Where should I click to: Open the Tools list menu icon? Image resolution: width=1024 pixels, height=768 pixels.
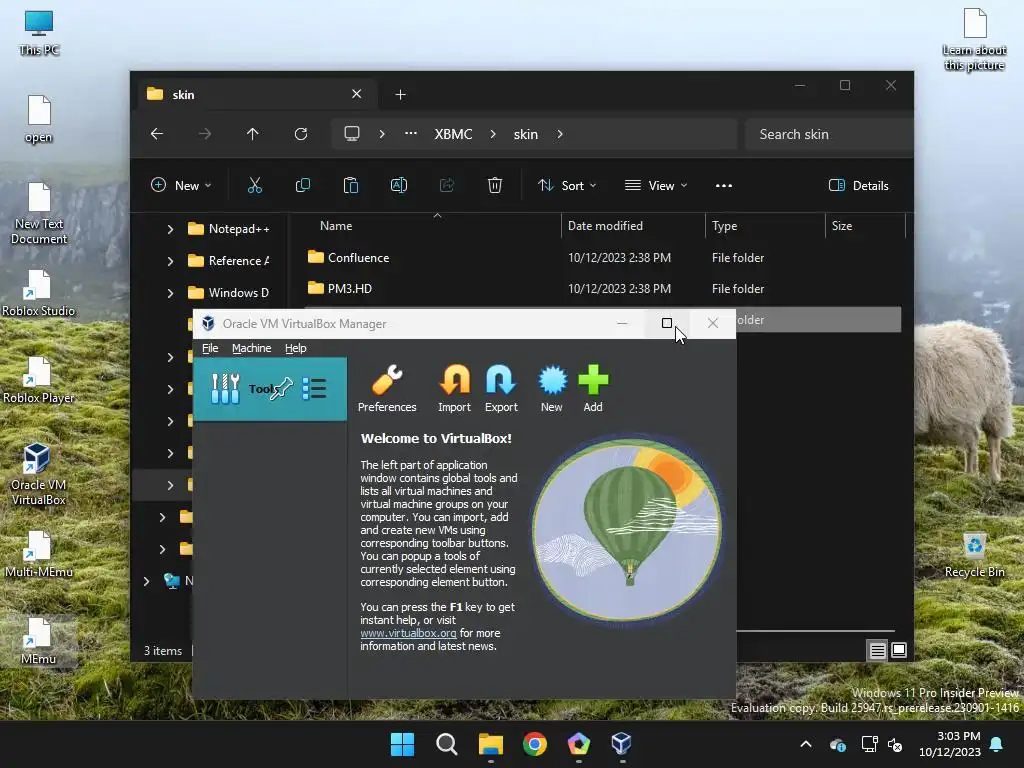(x=314, y=389)
